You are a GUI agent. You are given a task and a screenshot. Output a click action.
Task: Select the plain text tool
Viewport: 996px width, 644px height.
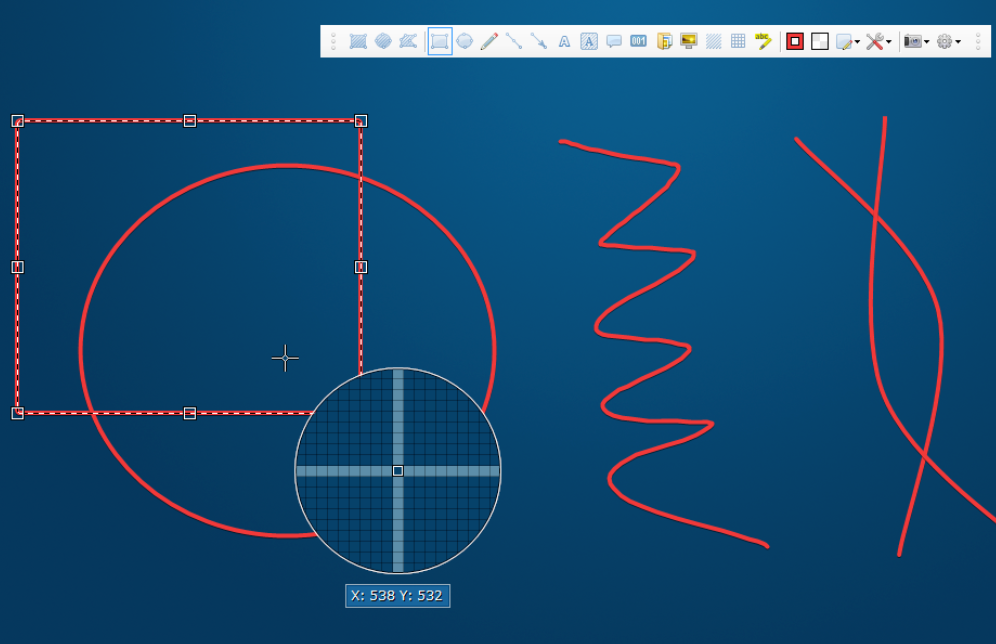(x=564, y=42)
